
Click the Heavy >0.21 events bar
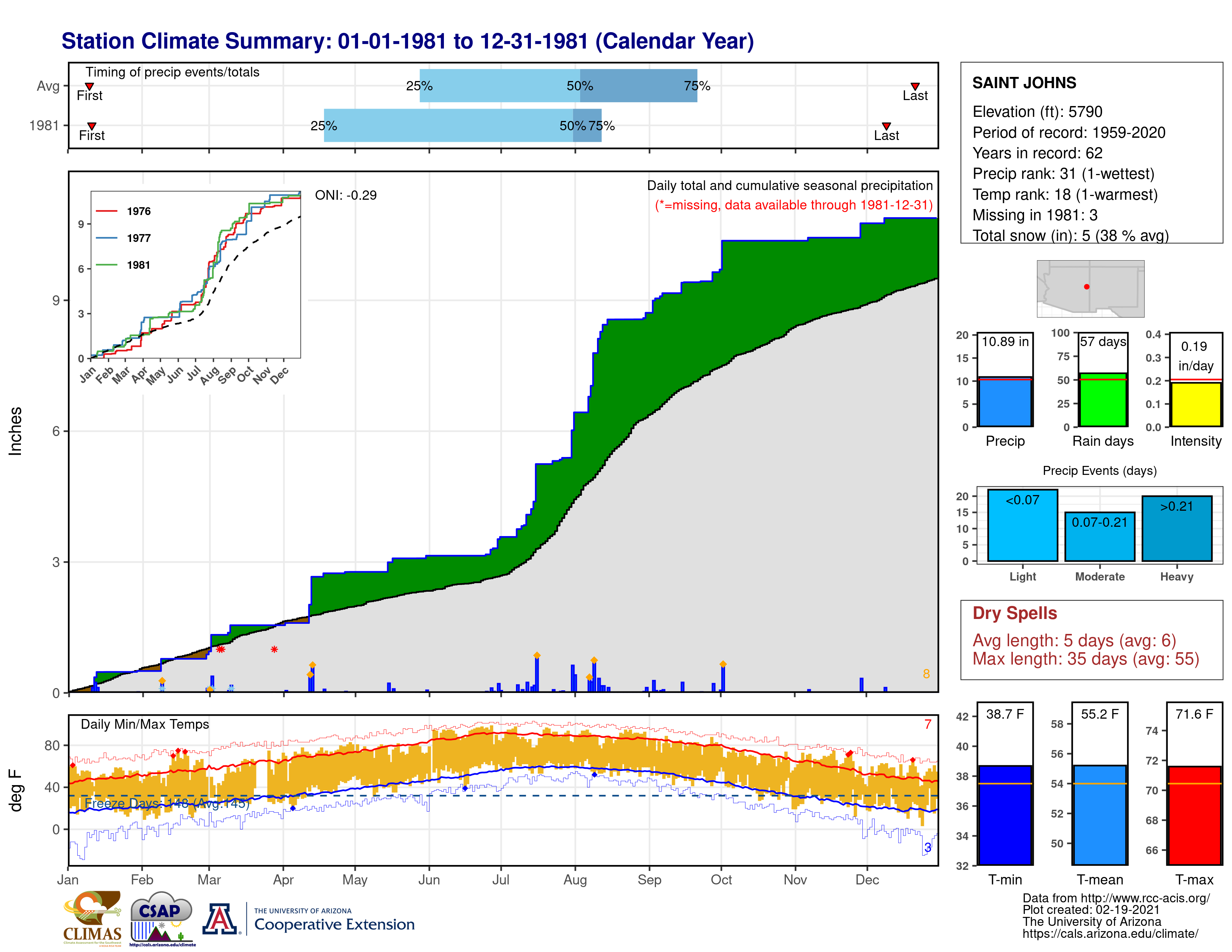click(x=1177, y=528)
